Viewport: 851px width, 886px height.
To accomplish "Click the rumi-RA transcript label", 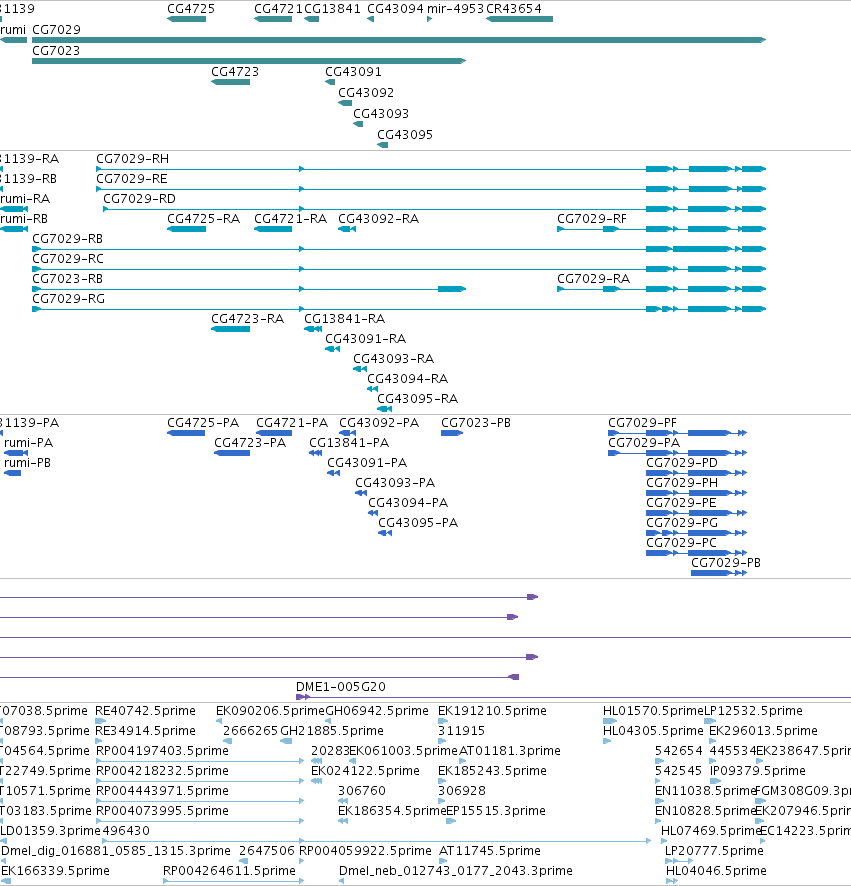I will pos(25,199).
